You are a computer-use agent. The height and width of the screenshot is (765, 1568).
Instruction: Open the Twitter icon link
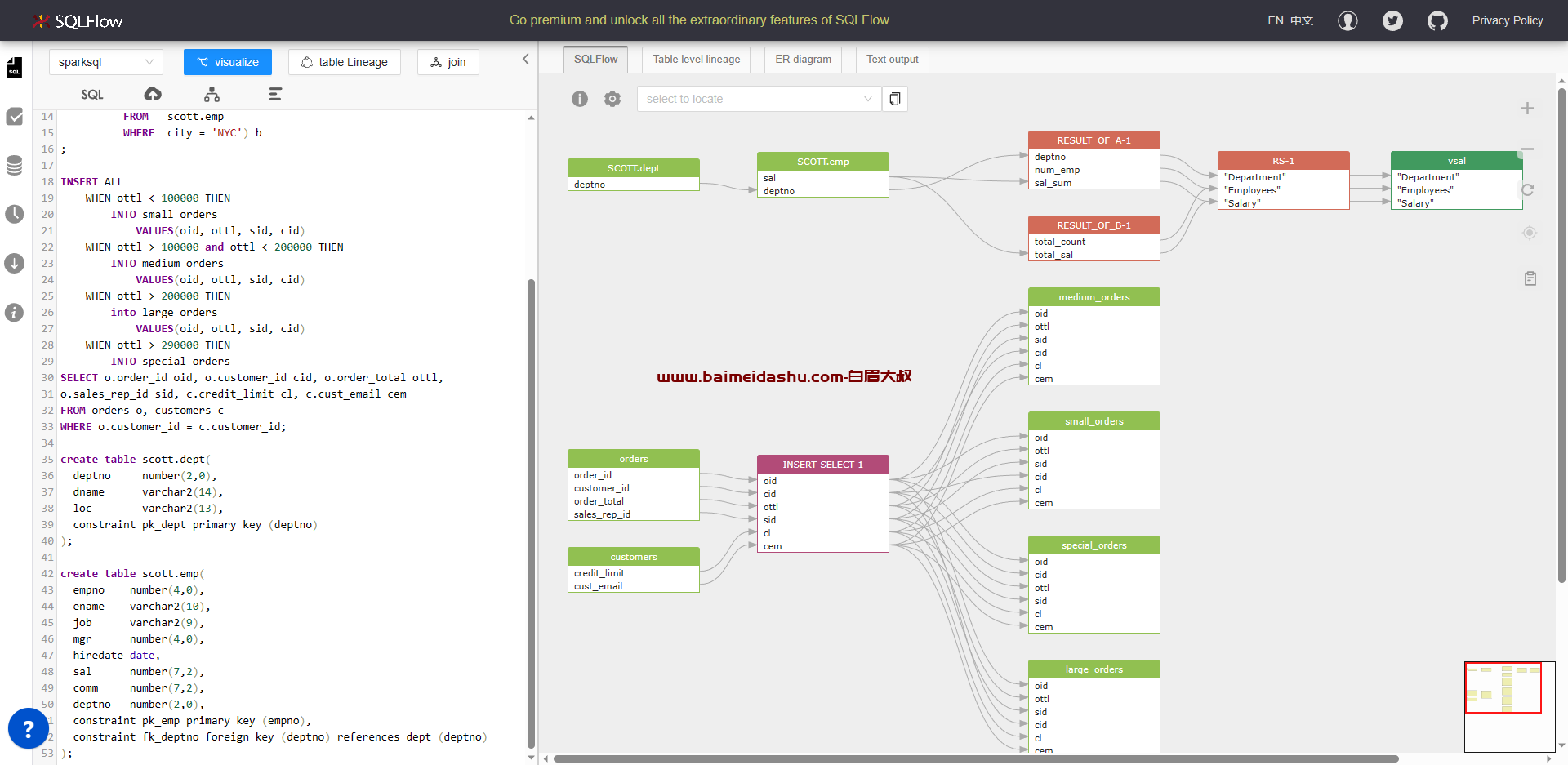tap(1392, 20)
